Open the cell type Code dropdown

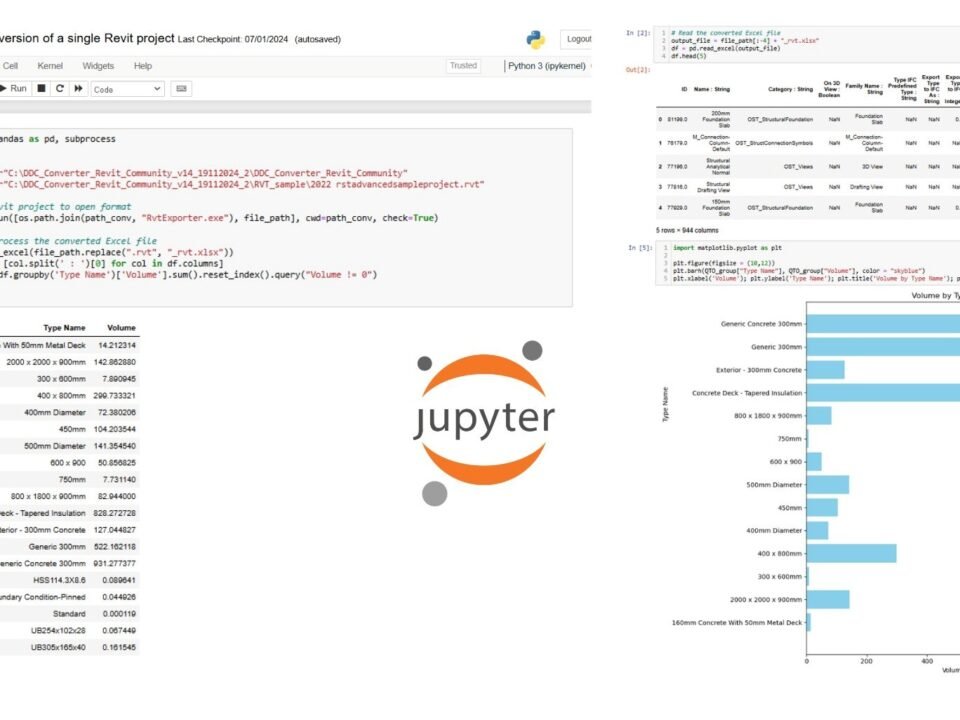click(x=127, y=89)
